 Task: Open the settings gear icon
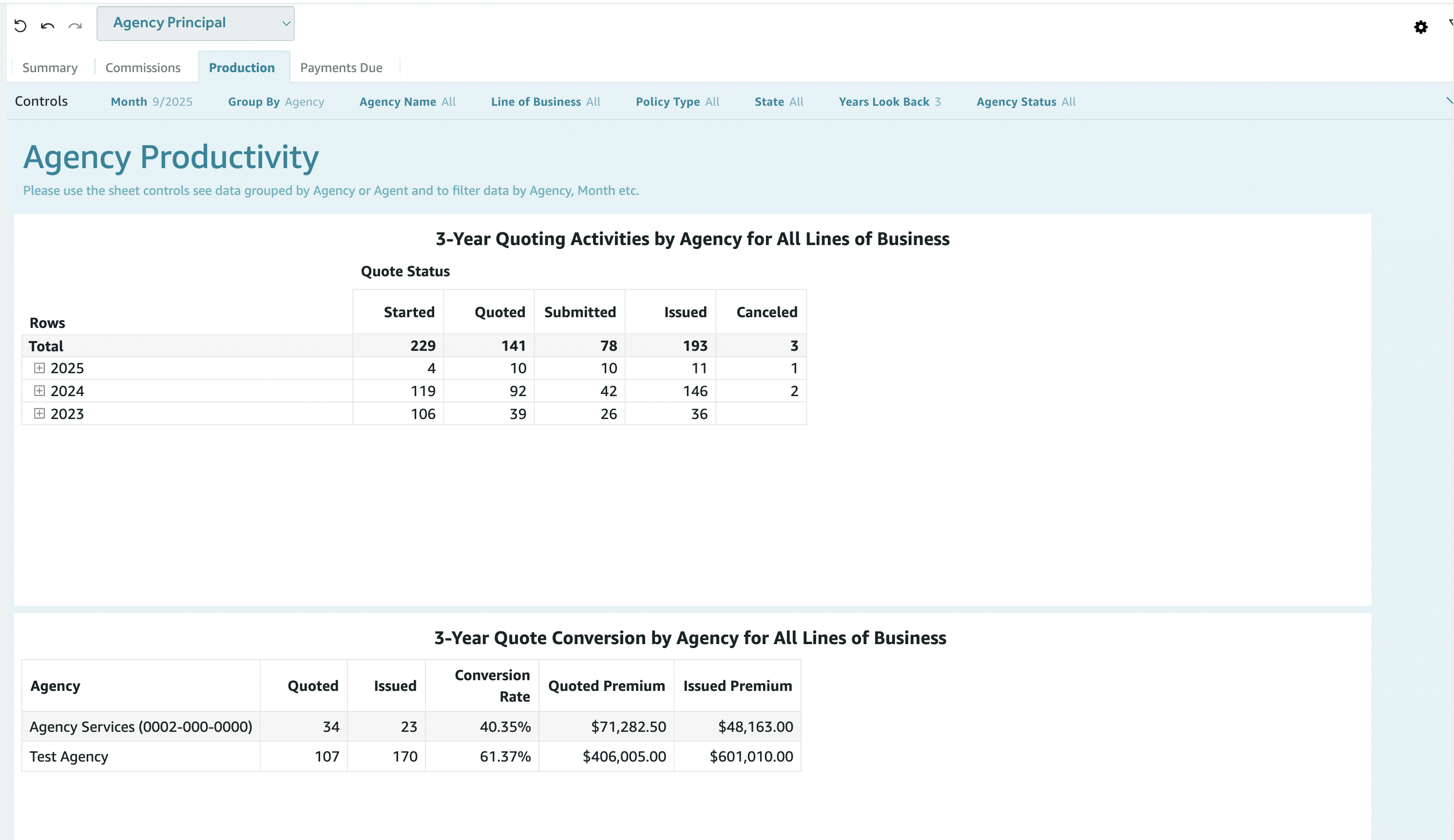tap(1420, 27)
